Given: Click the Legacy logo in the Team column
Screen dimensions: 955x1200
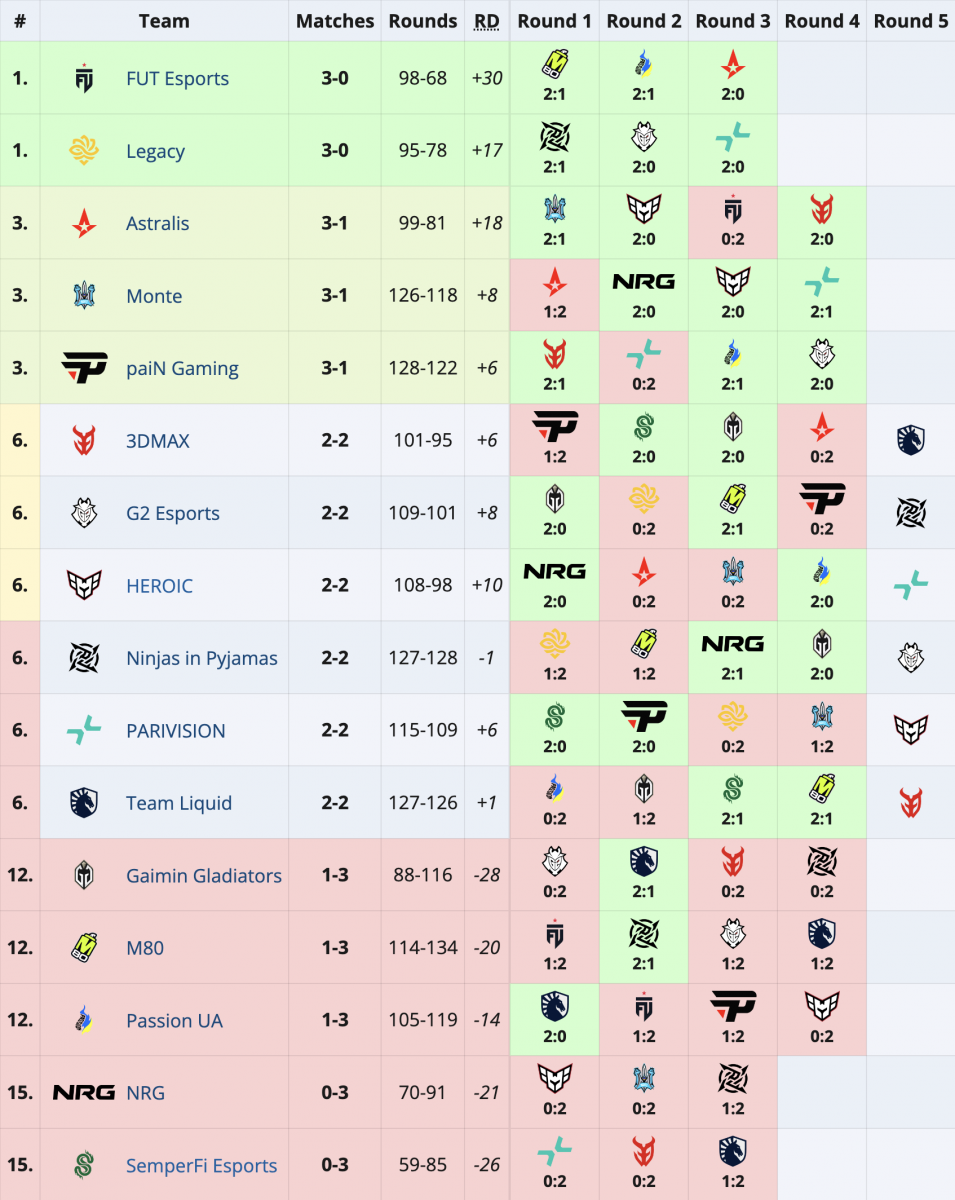Looking at the screenshot, I should (84, 151).
